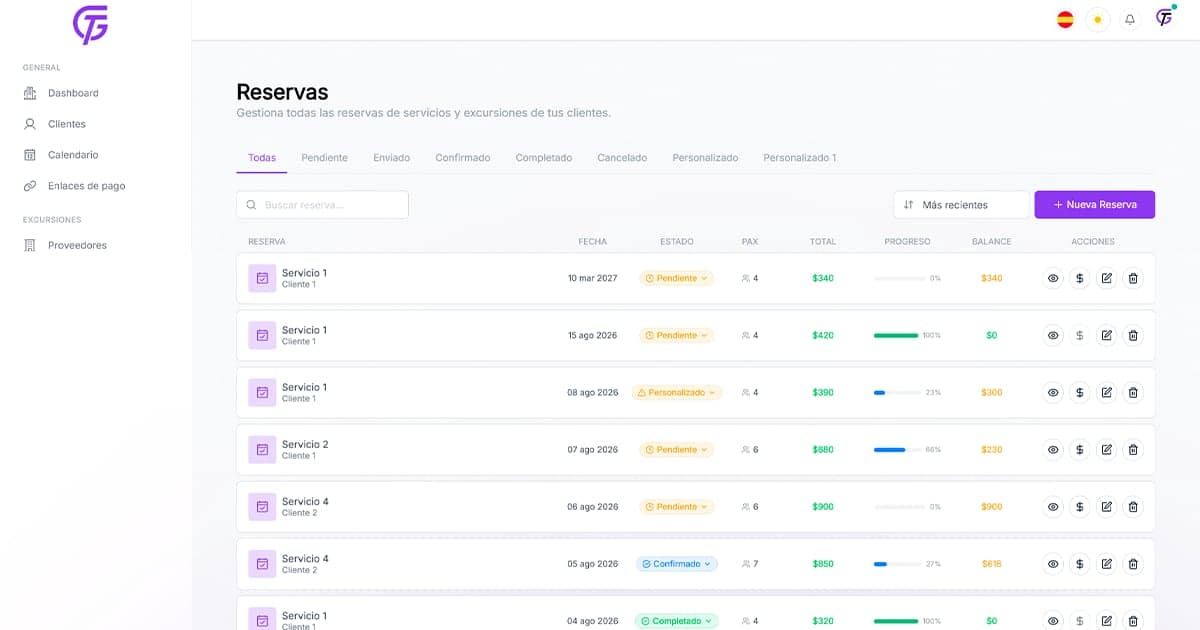
Task: Open the Confirmado status dropdown on 05 ago 2026
Action: point(677,563)
